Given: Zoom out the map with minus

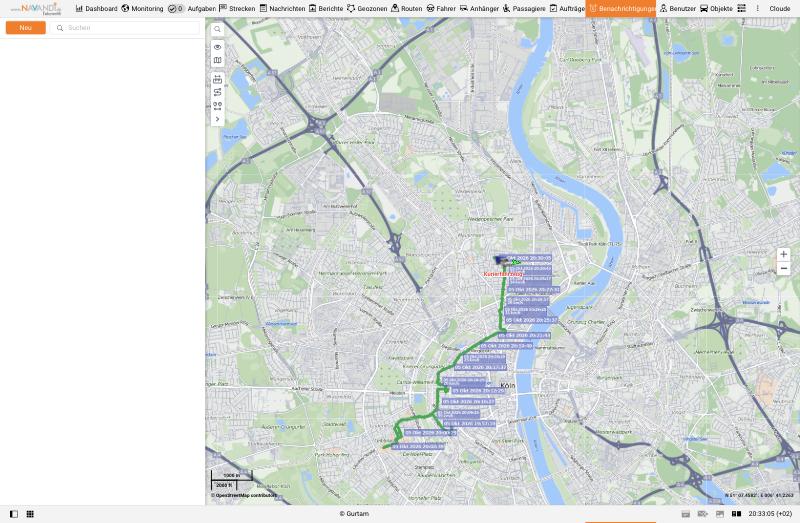Looking at the screenshot, I should click(x=783, y=268).
